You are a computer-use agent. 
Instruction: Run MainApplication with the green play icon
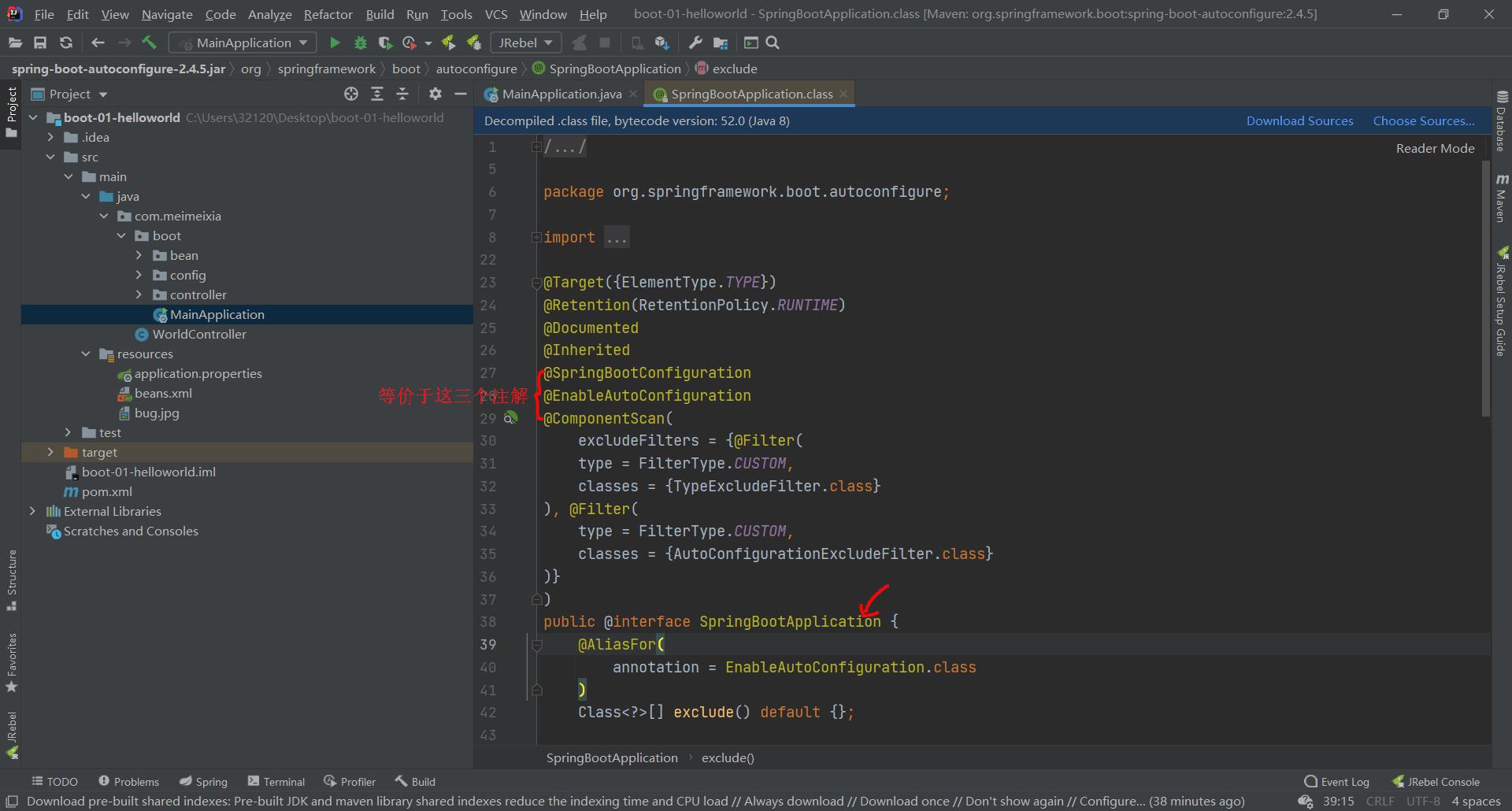tap(335, 43)
